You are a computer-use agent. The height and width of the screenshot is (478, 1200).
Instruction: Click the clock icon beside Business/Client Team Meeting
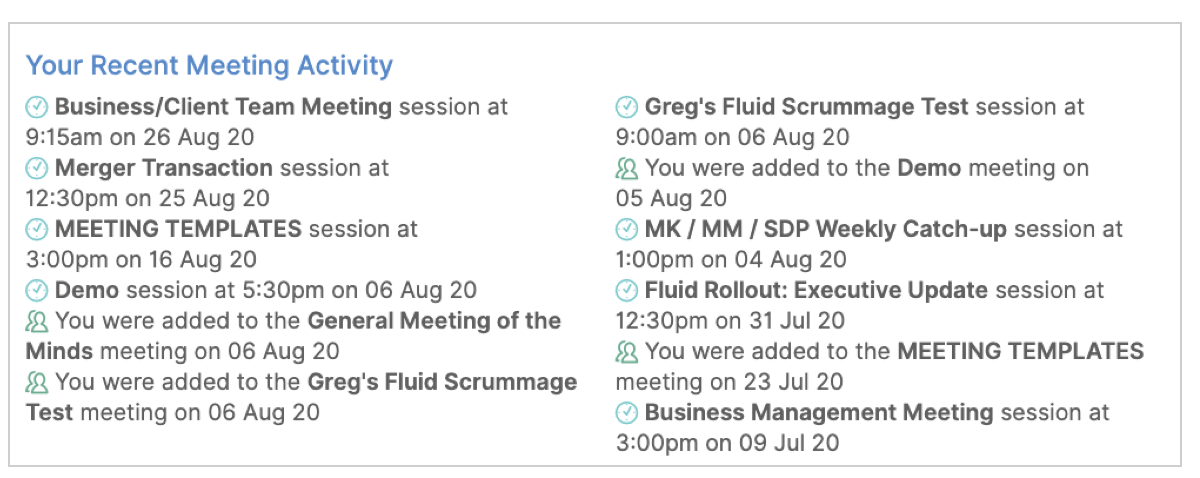coord(37,107)
